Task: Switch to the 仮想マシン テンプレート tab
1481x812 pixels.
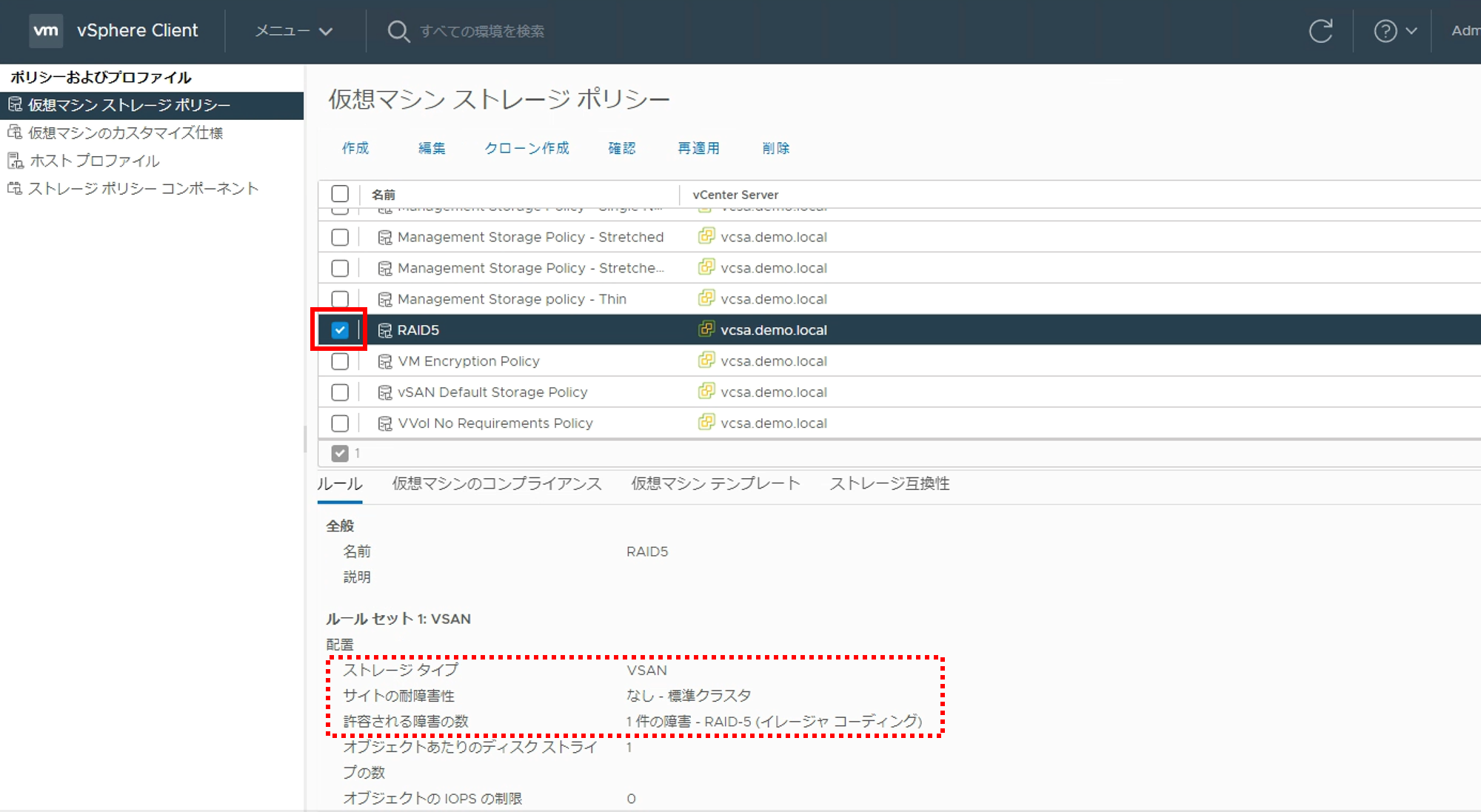Action: (715, 484)
